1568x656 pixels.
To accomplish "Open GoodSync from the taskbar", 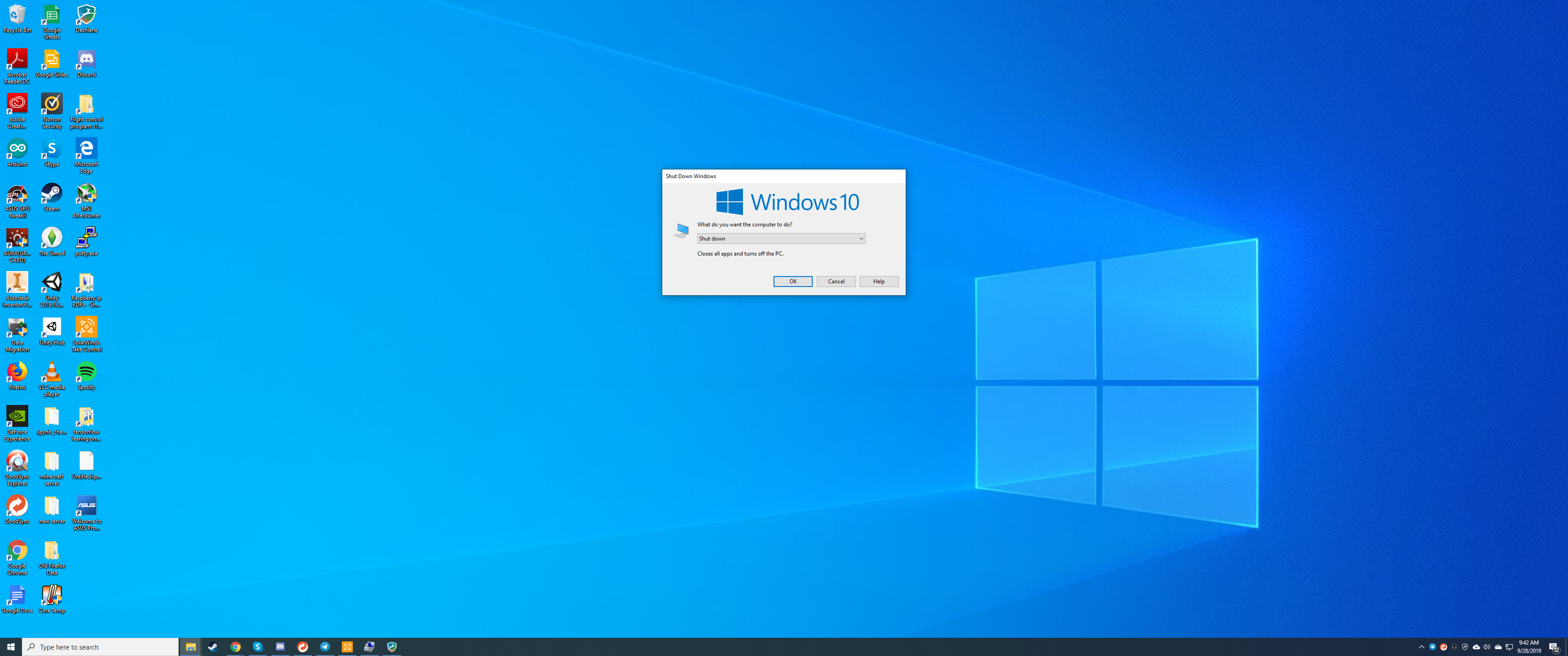I will [303, 647].
